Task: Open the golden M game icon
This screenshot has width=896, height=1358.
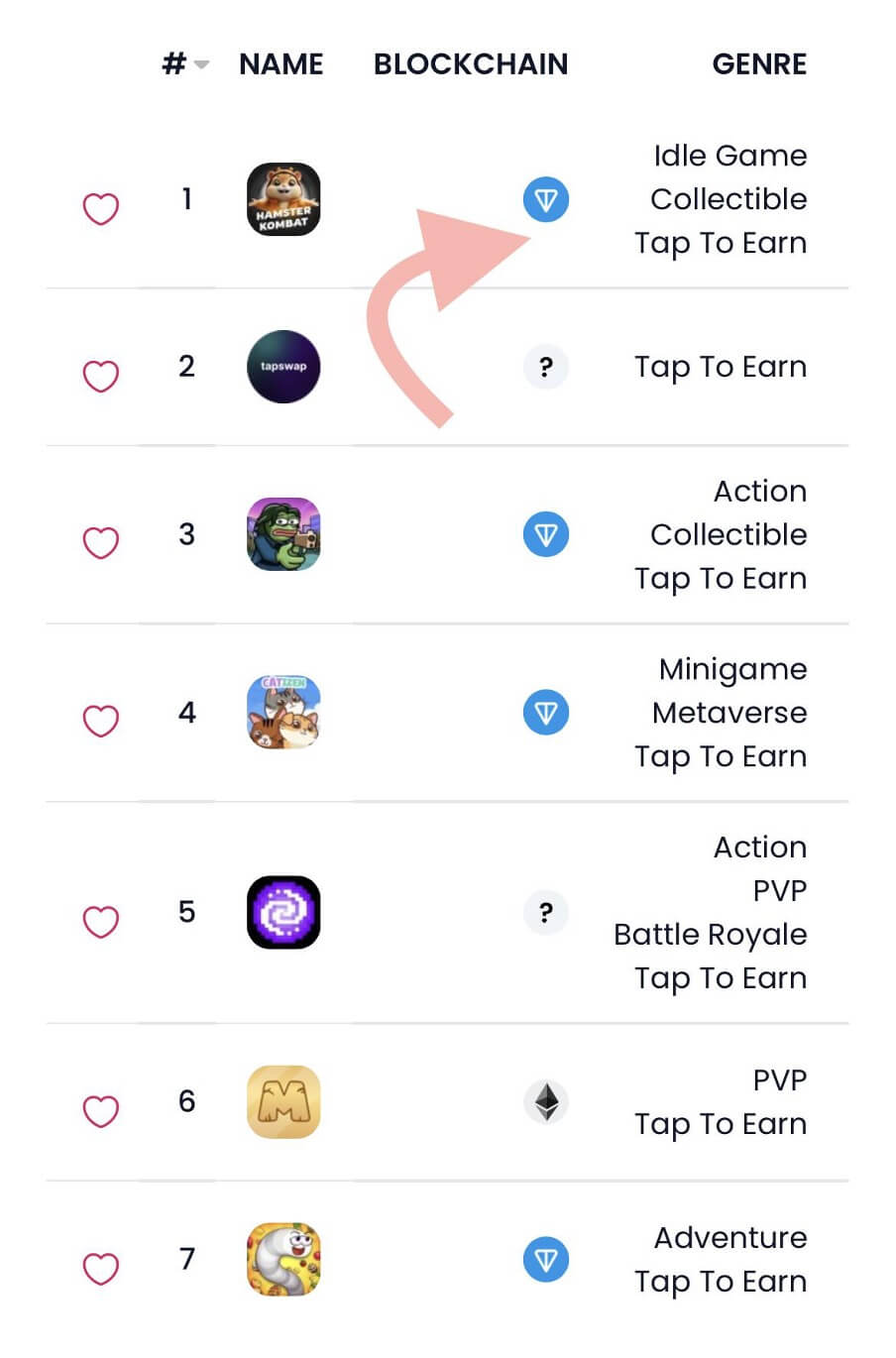Action: tap(283, 1101)
